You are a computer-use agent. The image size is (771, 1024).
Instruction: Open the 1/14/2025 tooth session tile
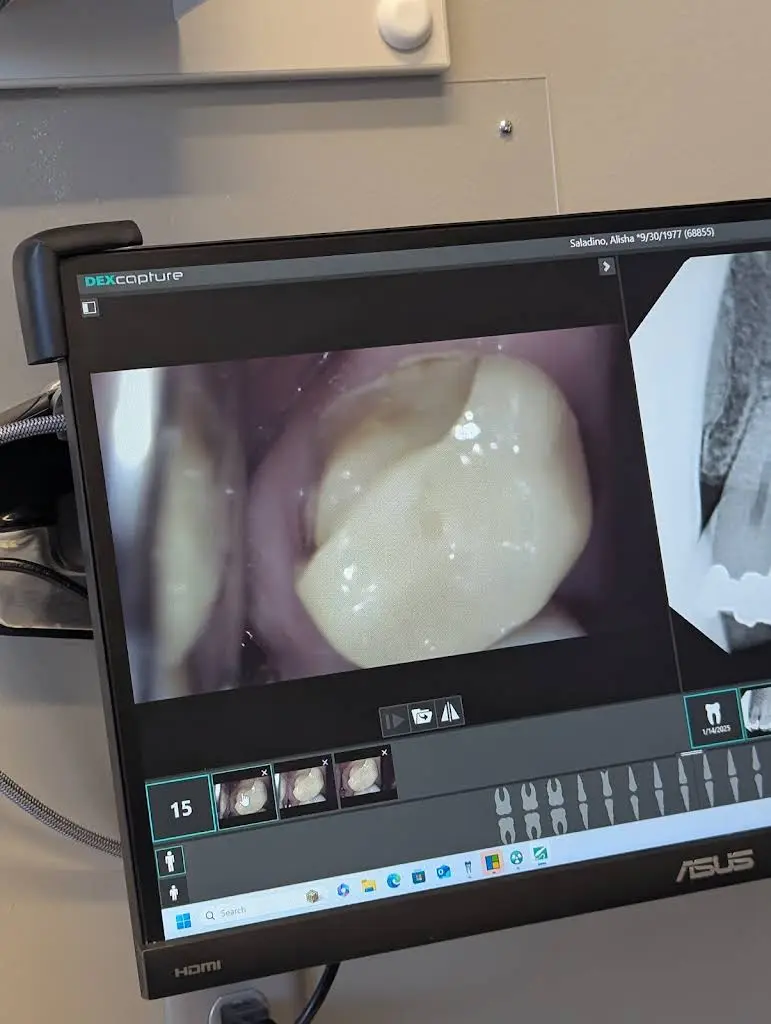(x=714, y=717)
